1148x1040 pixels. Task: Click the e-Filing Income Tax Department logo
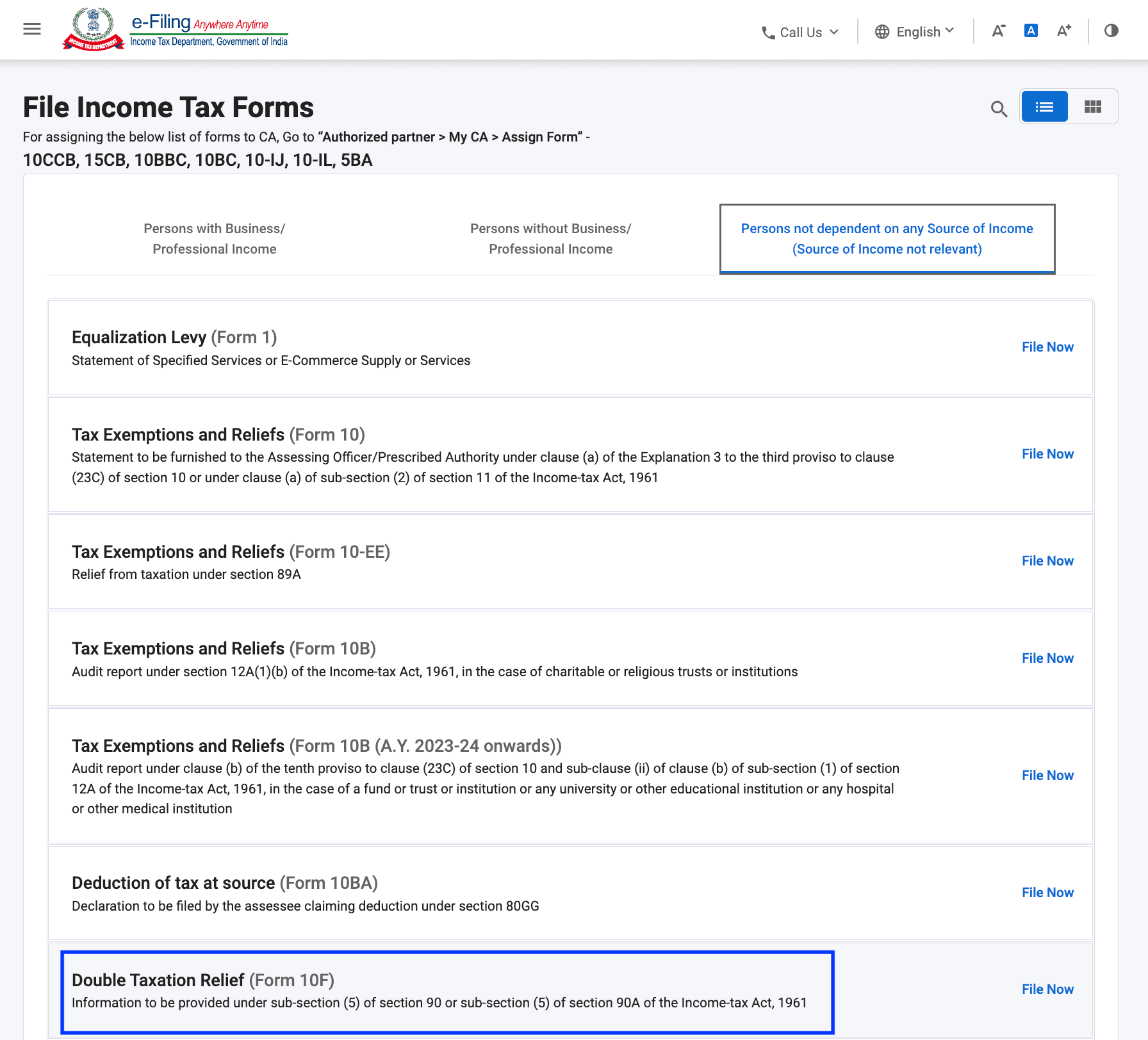176,29
